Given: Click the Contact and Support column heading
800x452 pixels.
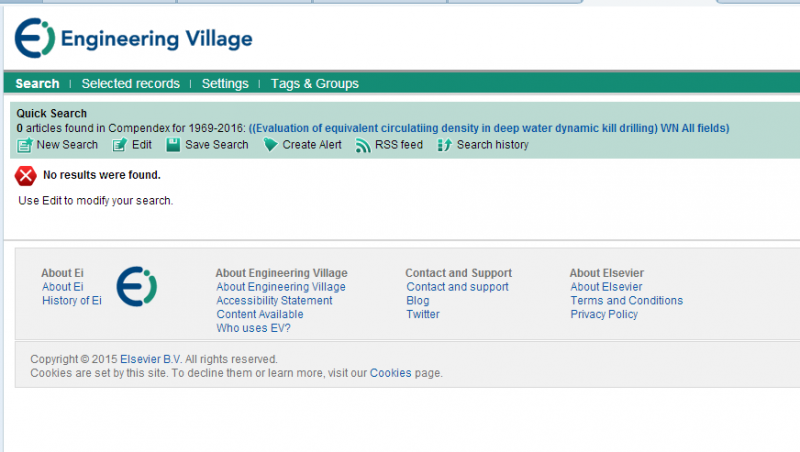Looking at the screenshot, I should pos(459,273).
